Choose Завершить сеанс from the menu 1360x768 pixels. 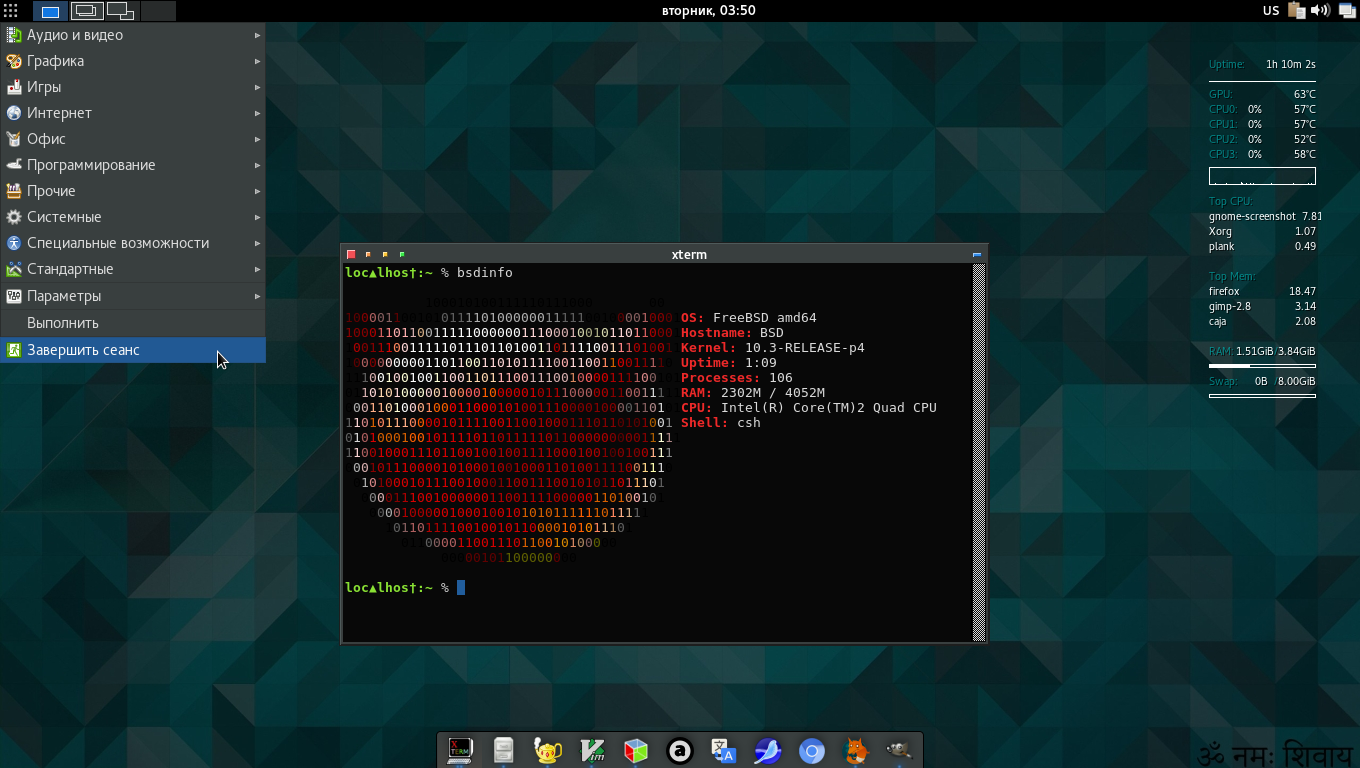(x=84, y=350)
